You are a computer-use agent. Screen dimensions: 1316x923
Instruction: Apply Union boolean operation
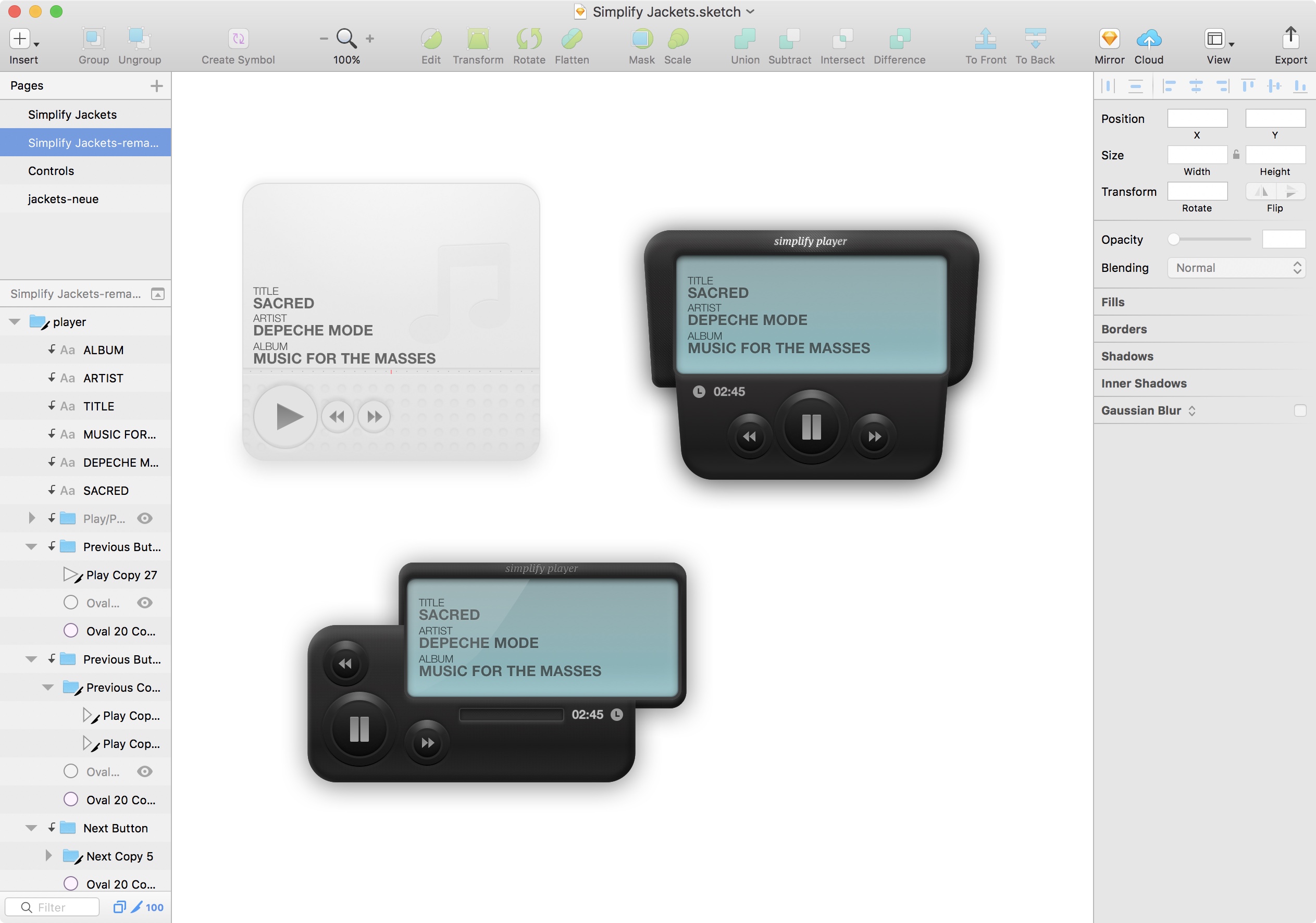tap(744, 39)
